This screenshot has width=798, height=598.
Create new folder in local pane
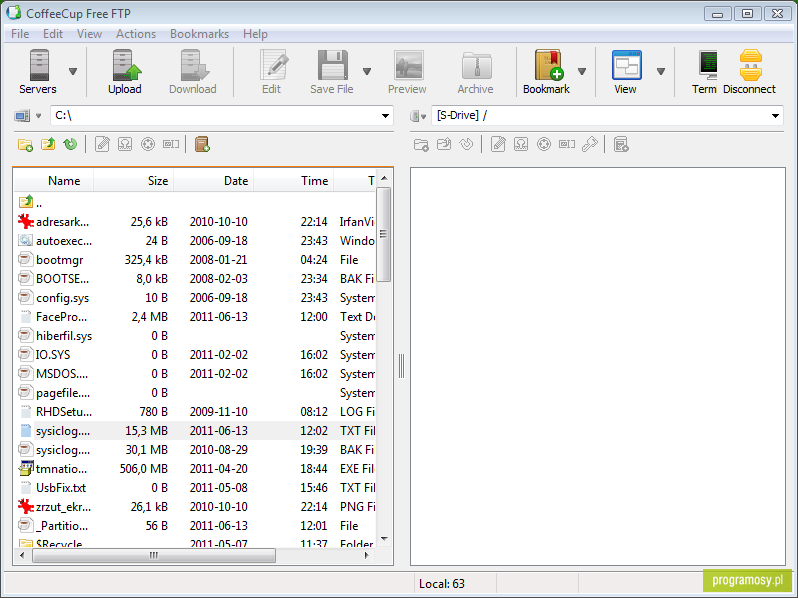pyautogui.click(x=25, y=145)
